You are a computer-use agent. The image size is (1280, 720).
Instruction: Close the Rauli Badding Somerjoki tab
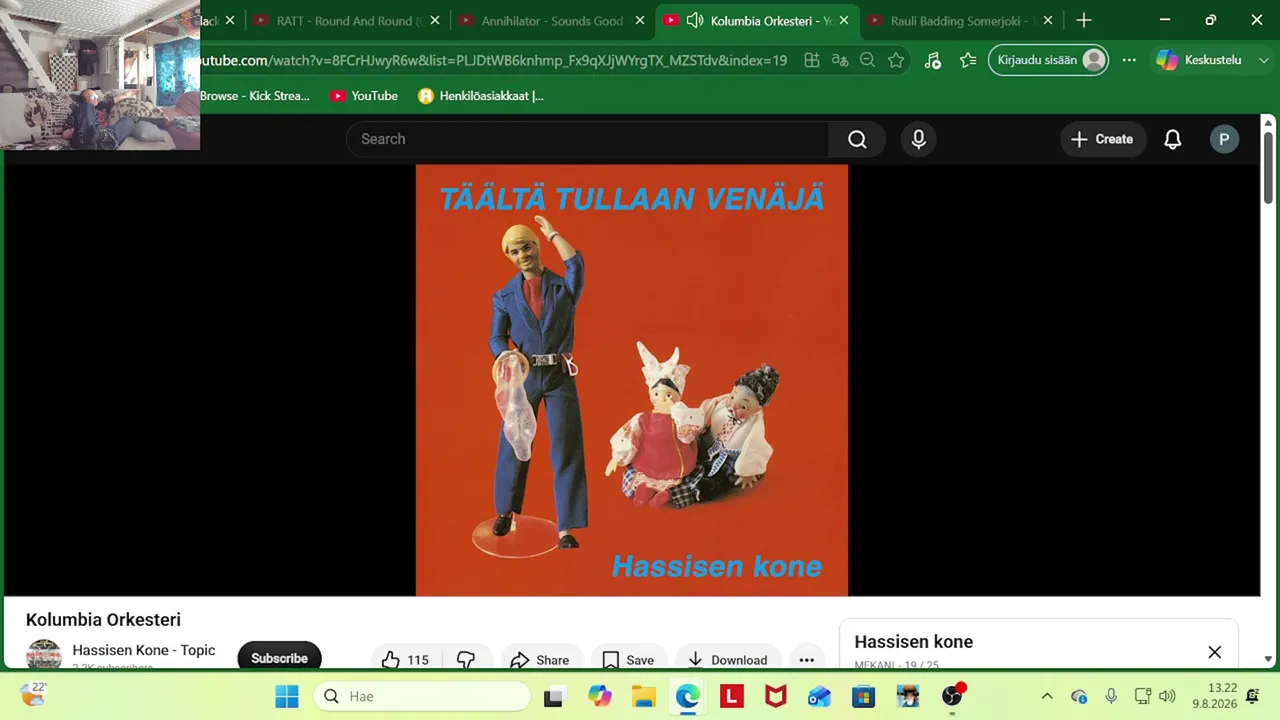(x=1048, y=20)
